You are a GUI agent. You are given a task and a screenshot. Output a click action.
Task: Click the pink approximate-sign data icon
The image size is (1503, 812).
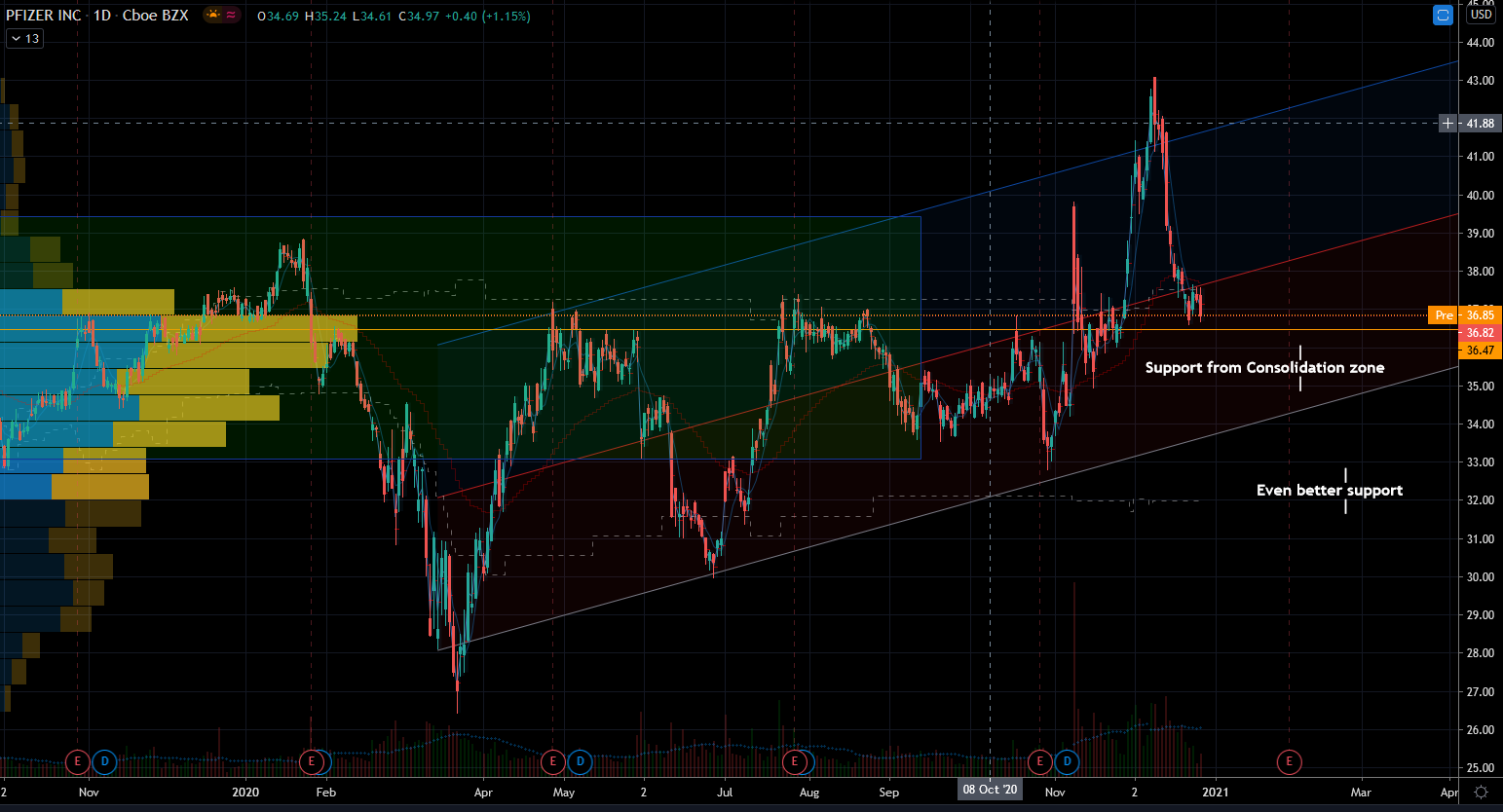(x=231, y=16)
